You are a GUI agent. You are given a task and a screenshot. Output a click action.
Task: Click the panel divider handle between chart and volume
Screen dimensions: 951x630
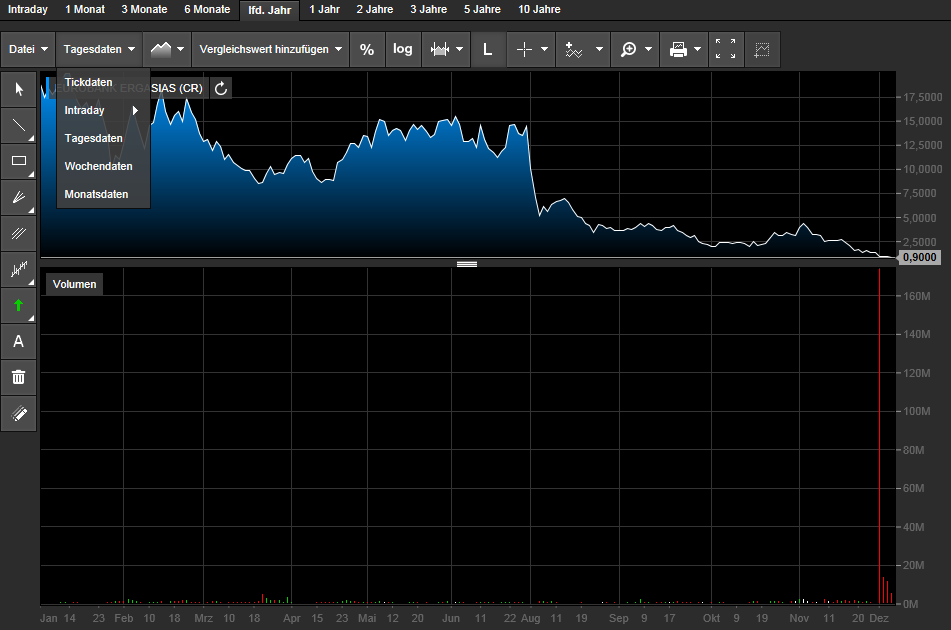click(466, 263)
